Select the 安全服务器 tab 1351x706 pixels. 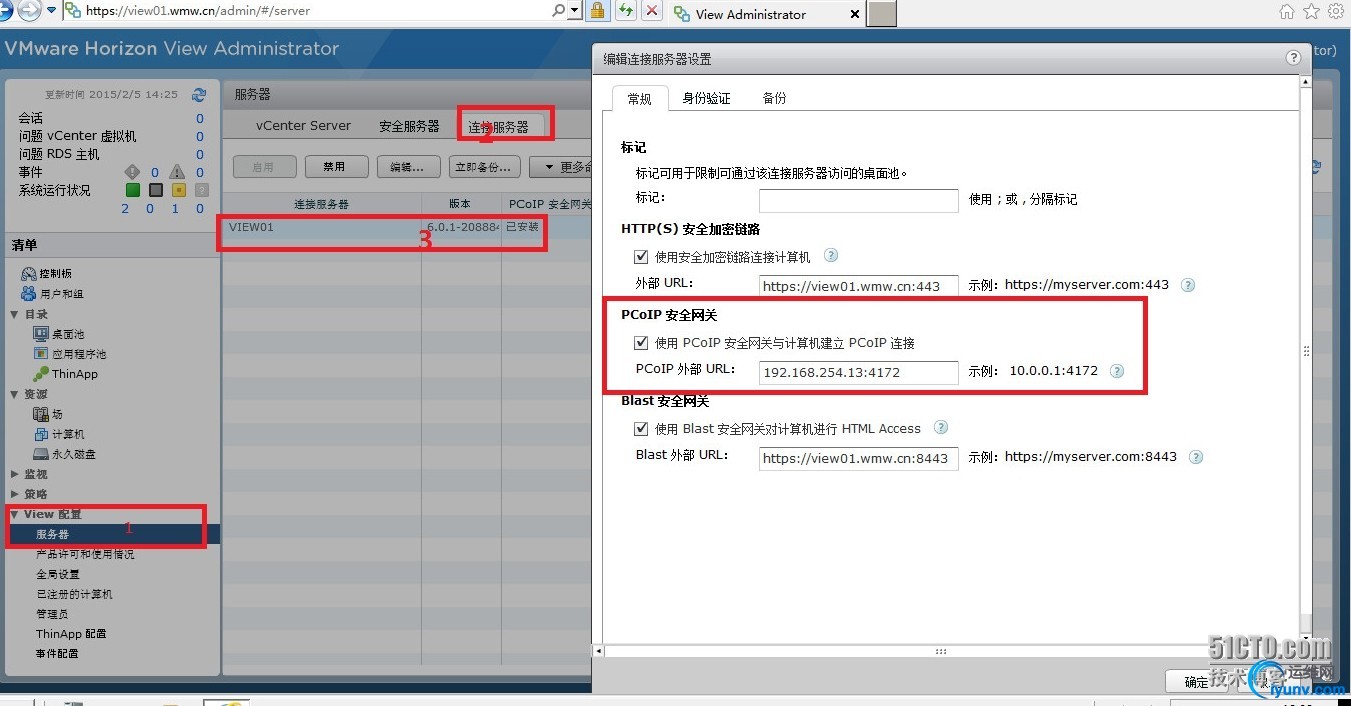point(409,126)
